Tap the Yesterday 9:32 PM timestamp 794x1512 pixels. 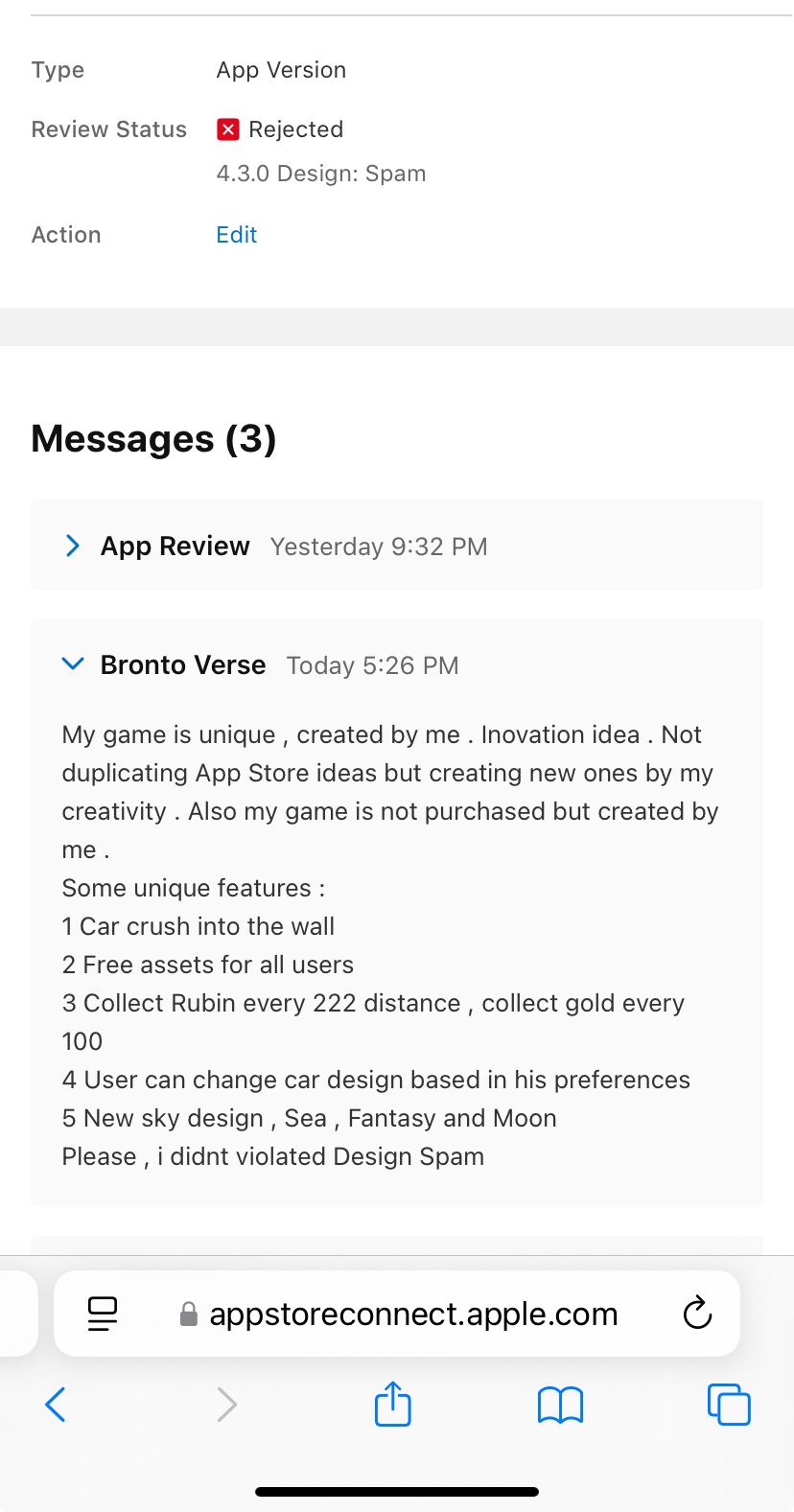click(379, 547)
